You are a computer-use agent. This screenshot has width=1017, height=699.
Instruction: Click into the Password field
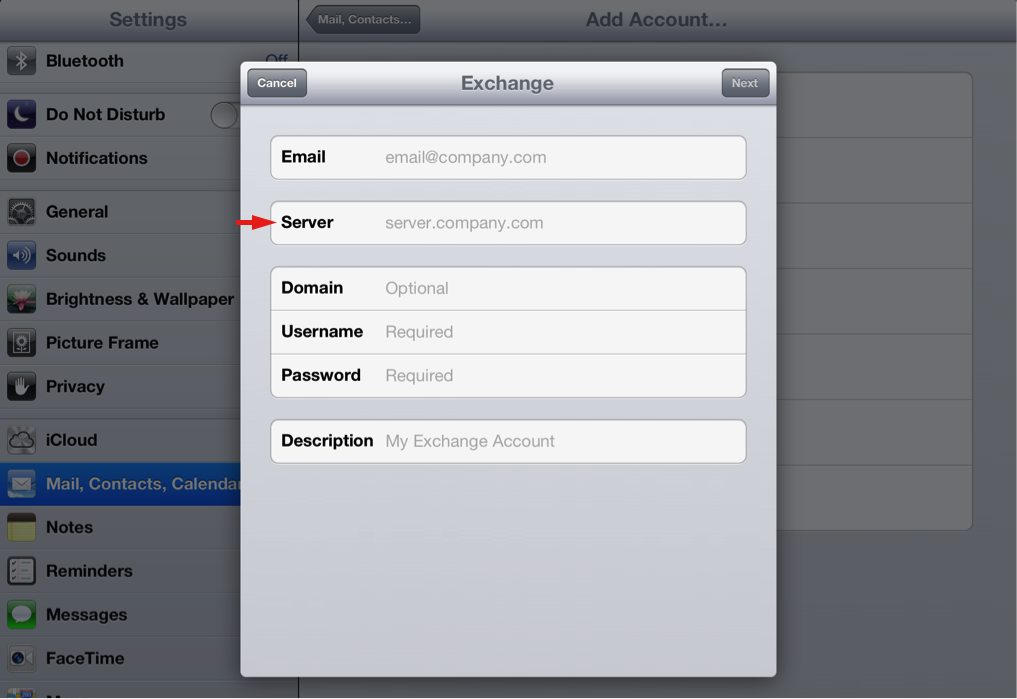click(560, 376)
